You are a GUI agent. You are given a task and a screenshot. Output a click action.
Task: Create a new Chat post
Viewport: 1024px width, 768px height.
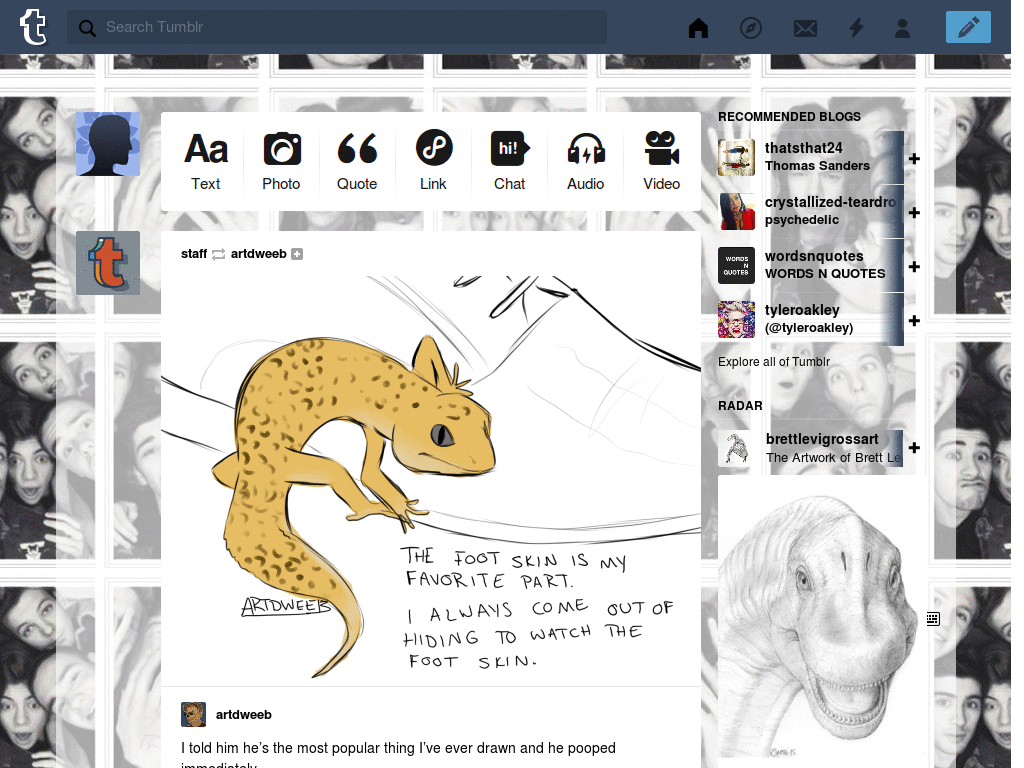(509, 161)
